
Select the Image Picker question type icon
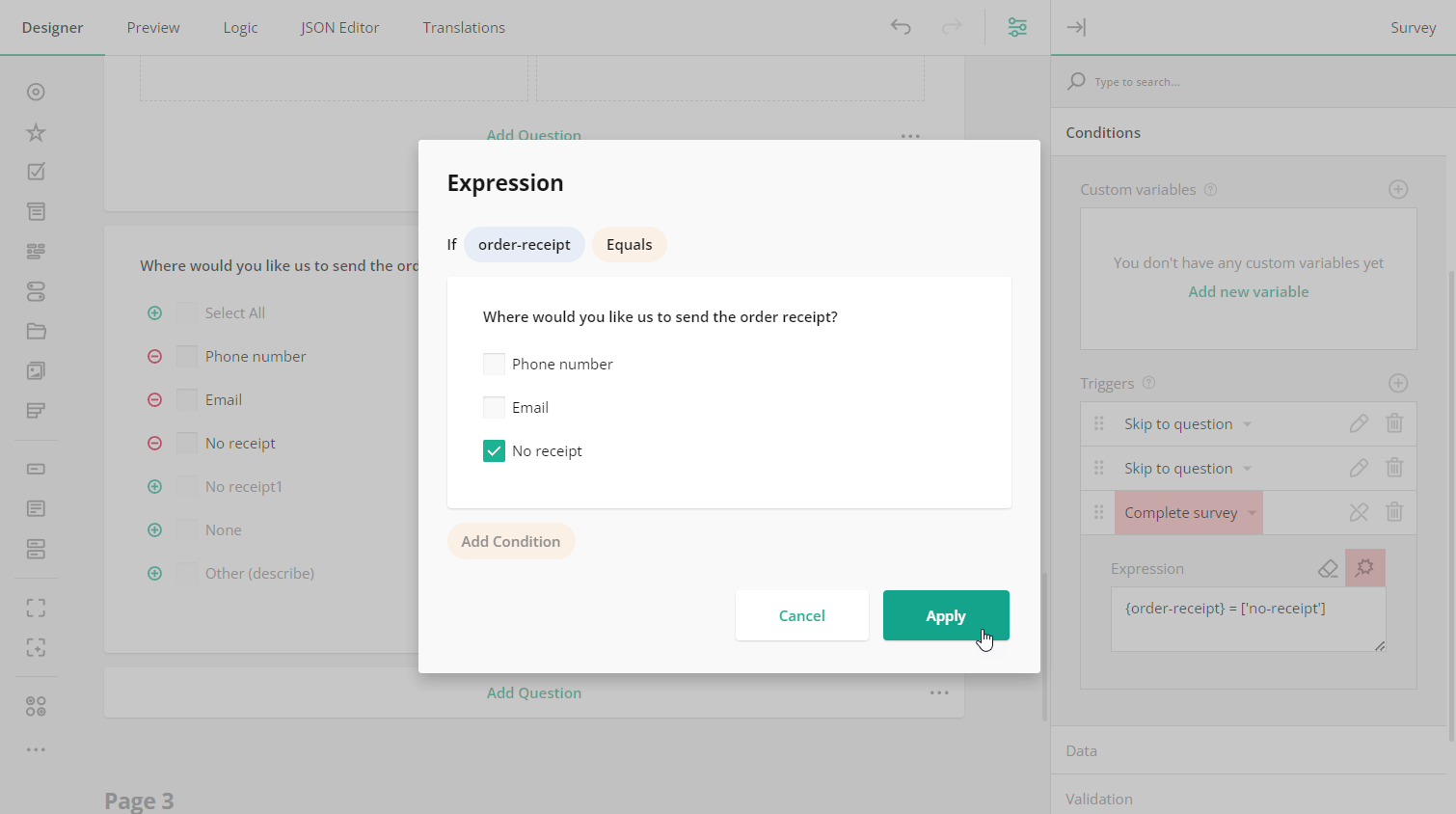(x=36, y=370)
